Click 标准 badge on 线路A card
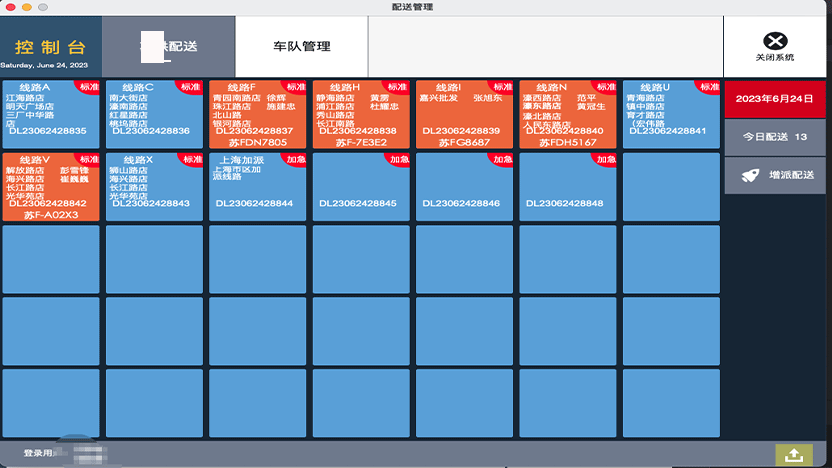The height and width of the screenshot is (468, 832). click(x=89, y=86)
